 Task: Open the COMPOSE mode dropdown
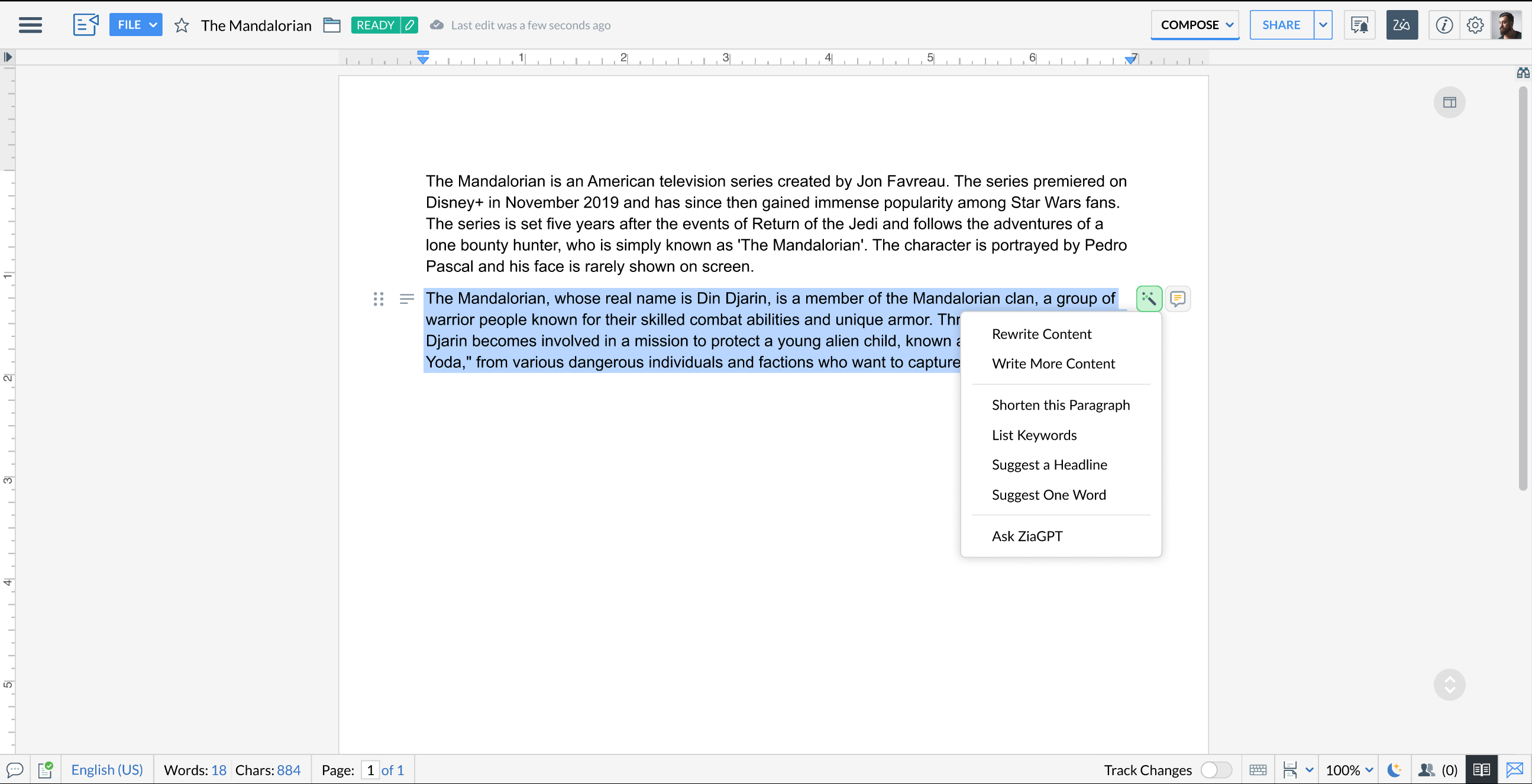click(1195, 25)
